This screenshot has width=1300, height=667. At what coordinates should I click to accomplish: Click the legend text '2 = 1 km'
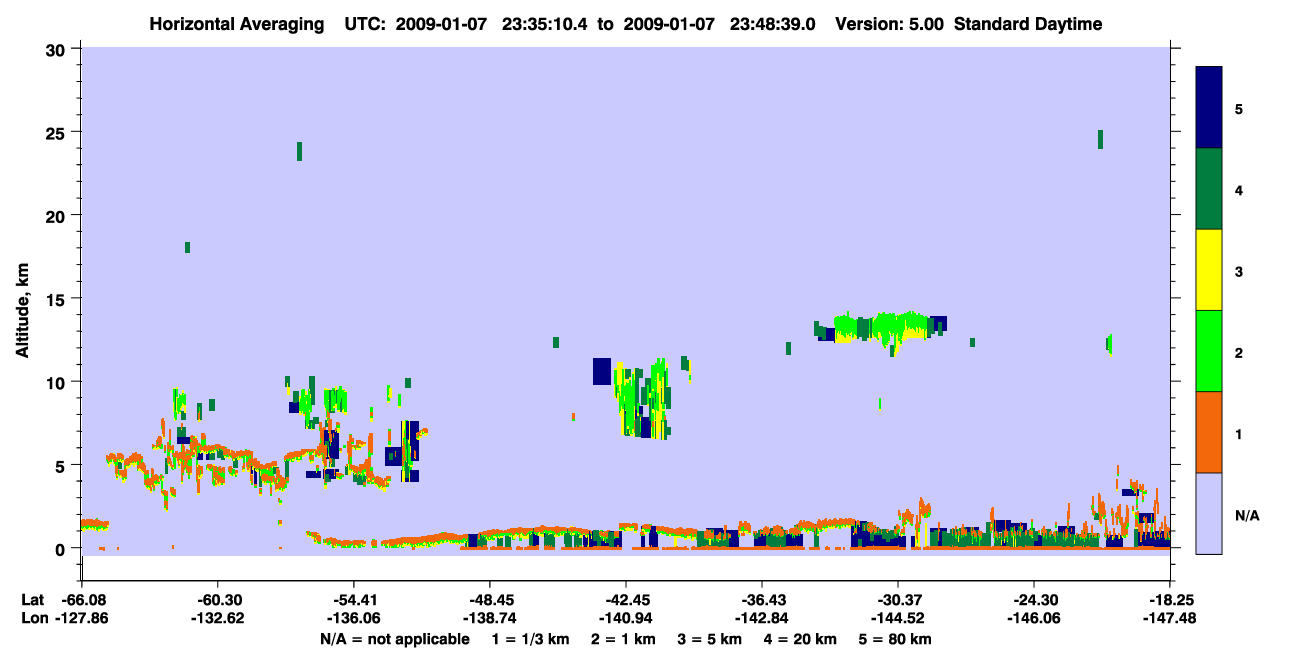[624, 639]
